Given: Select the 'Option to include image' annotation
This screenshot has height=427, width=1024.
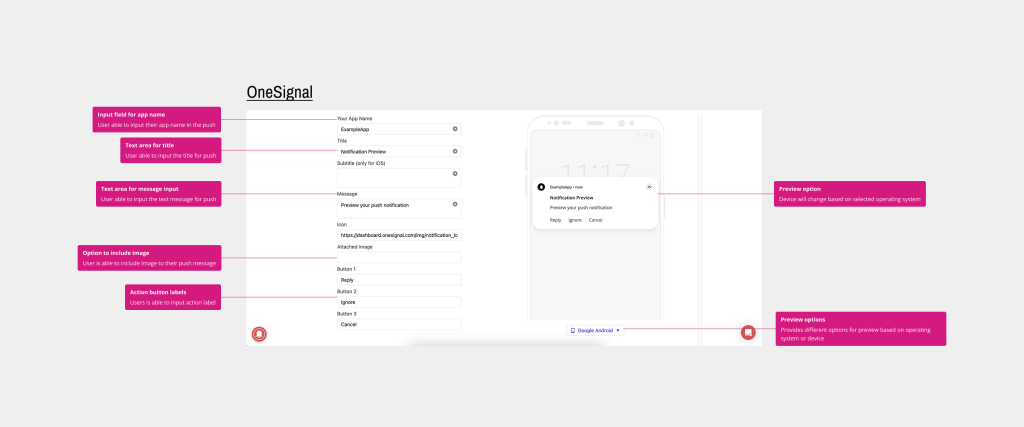Looking at the screenshot, I should point(148,258).
